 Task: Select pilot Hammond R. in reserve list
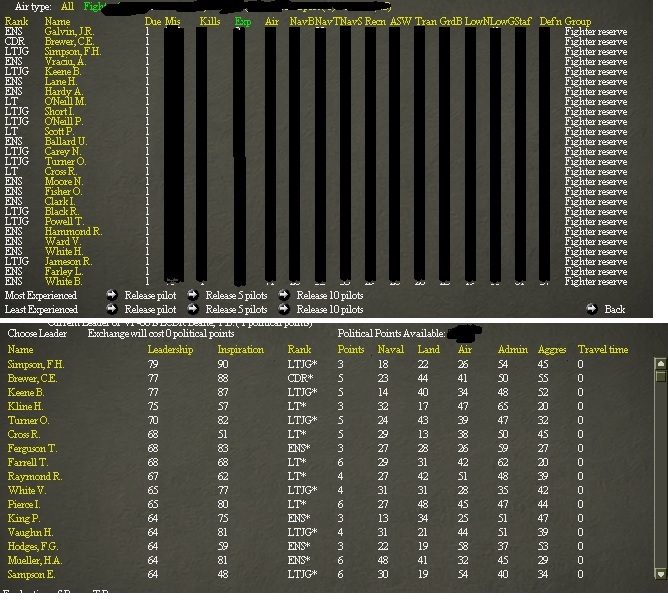[x=73, y=231]
